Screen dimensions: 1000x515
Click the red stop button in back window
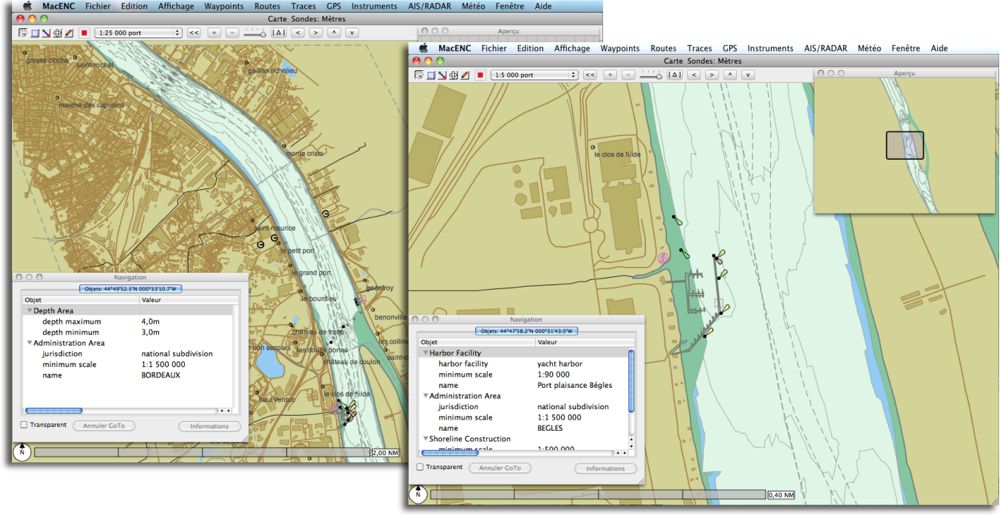[x=84, y=33]
